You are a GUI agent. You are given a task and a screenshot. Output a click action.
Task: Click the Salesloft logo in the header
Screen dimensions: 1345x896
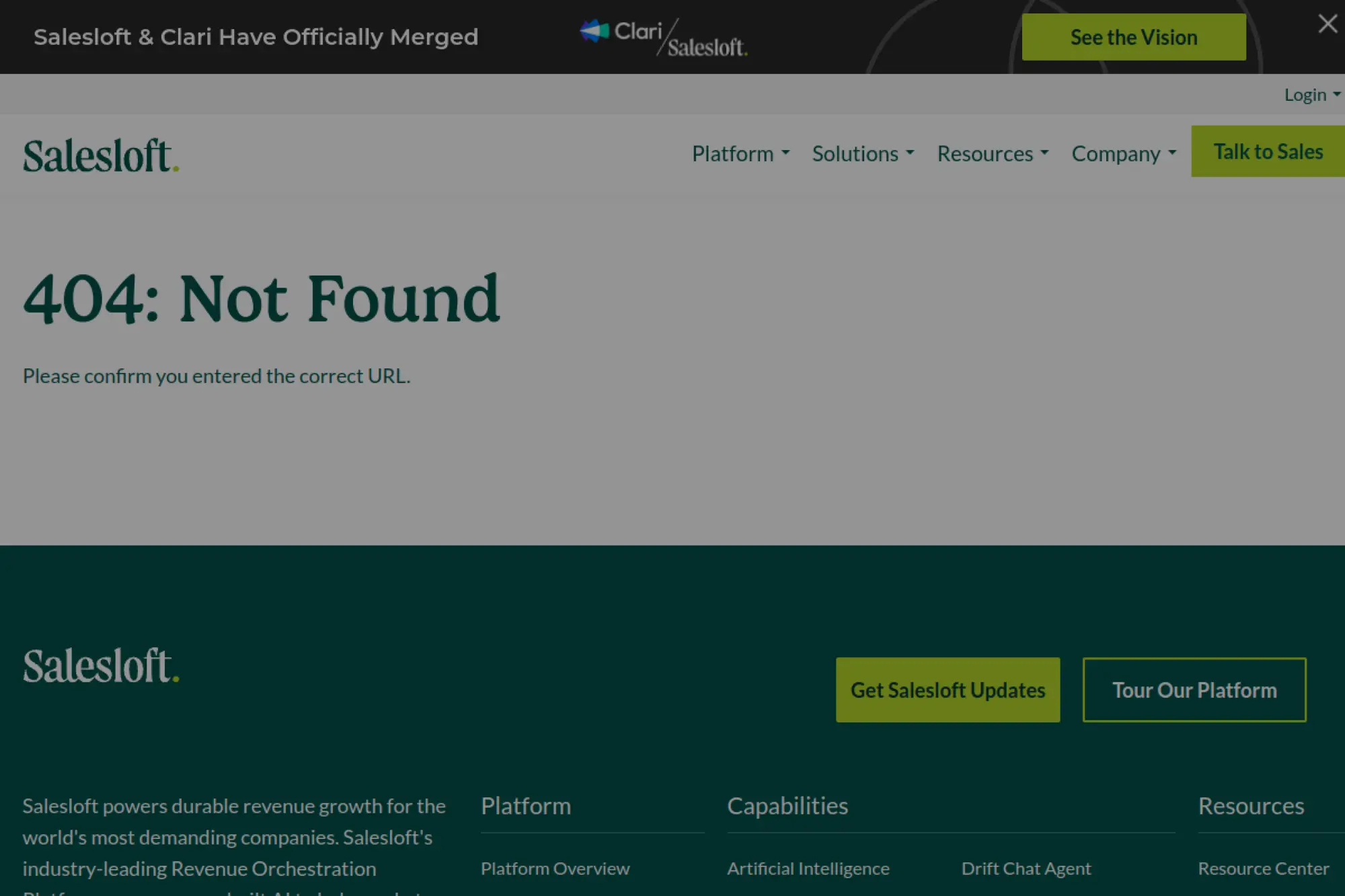point(101,155)
